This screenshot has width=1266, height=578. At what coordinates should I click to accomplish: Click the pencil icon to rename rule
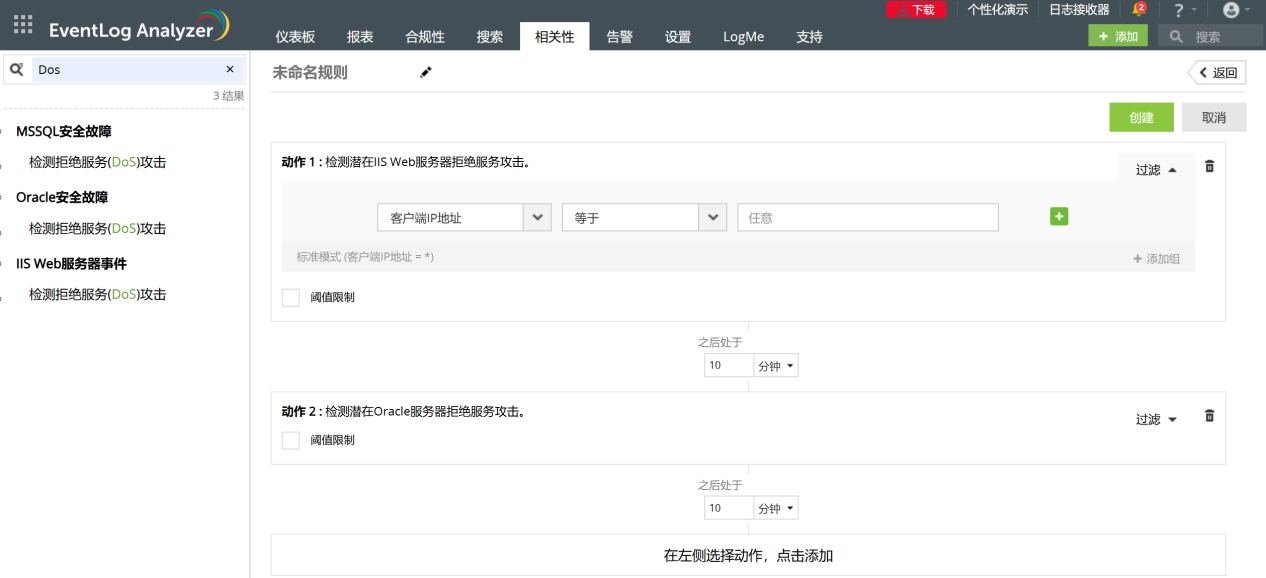pyautogui.click(x=426, y=72)
